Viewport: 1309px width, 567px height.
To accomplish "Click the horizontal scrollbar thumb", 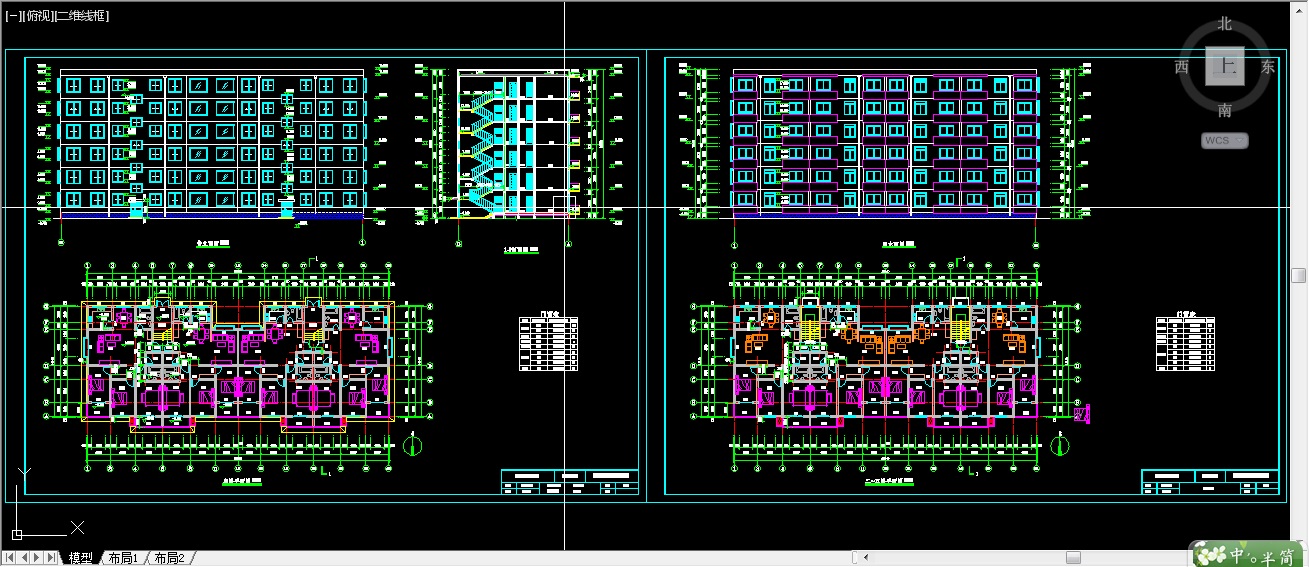I will 1073,557.
